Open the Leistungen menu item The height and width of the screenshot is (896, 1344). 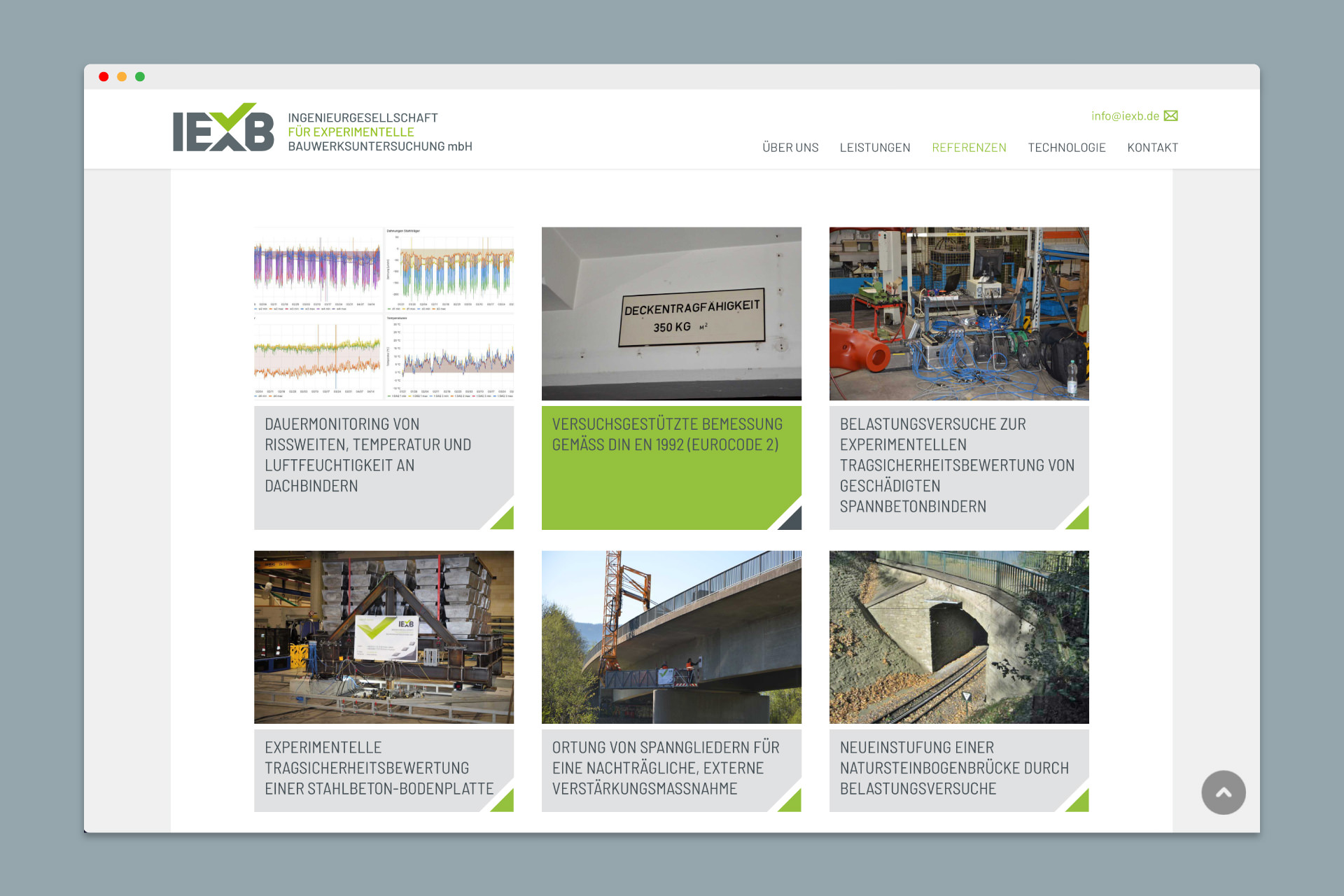click(x=875, y=148)
